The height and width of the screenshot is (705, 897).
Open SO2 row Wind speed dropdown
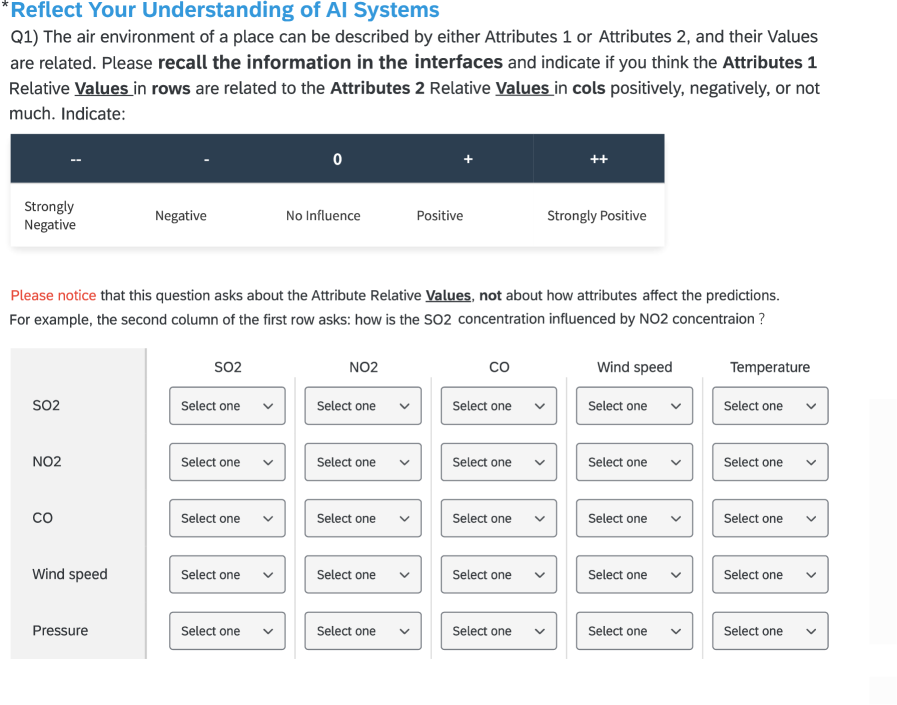pos(634,406)
